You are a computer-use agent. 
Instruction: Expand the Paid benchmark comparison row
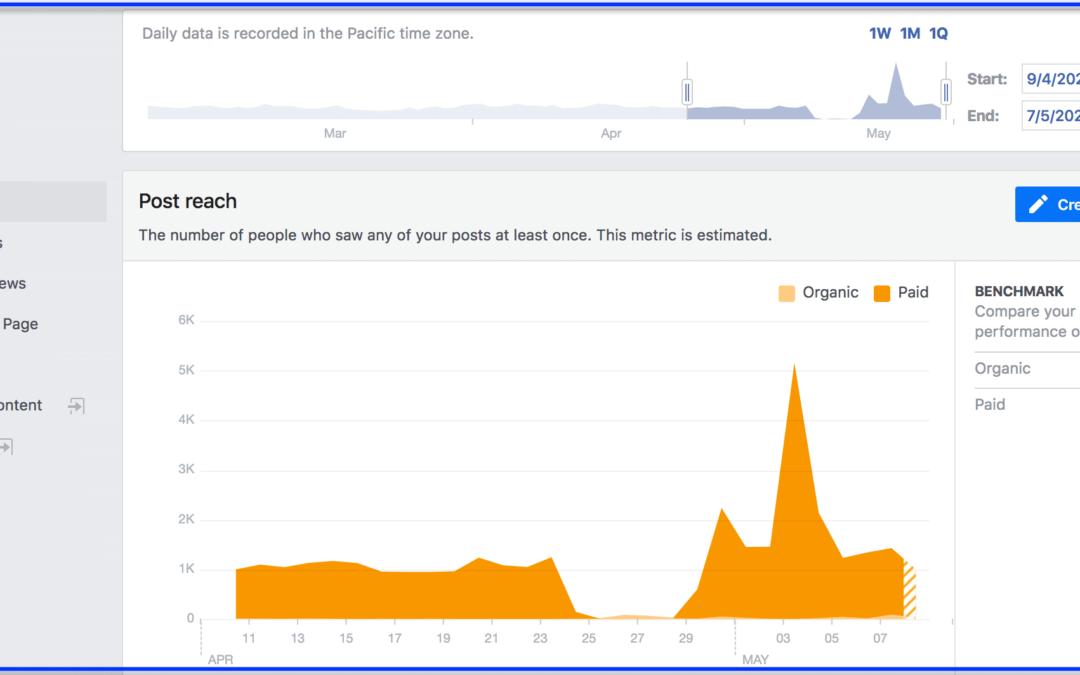click(x=990, y=404)
